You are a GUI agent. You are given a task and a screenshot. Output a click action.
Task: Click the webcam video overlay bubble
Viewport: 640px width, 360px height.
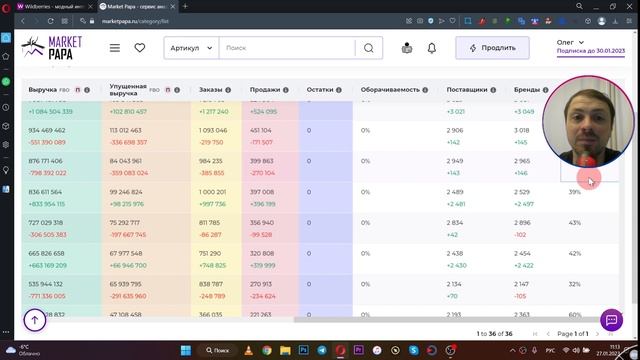[588, 122]
